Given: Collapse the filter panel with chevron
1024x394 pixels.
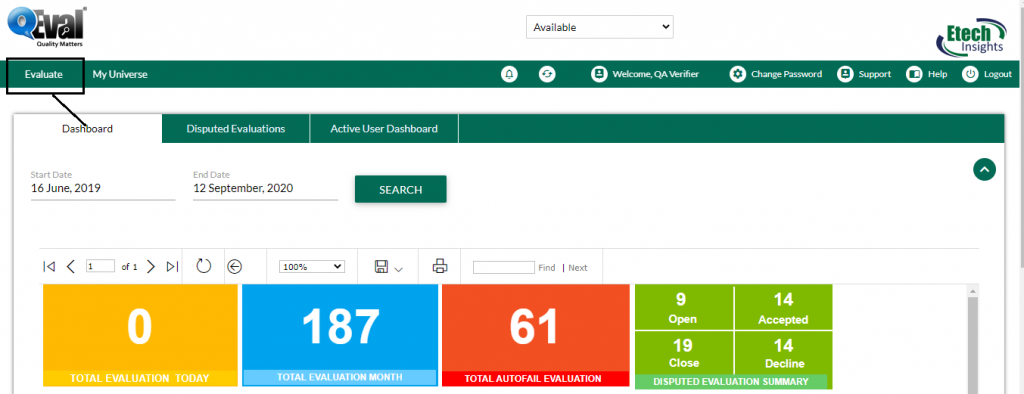Looking at the screenshot, I should 984,169.
